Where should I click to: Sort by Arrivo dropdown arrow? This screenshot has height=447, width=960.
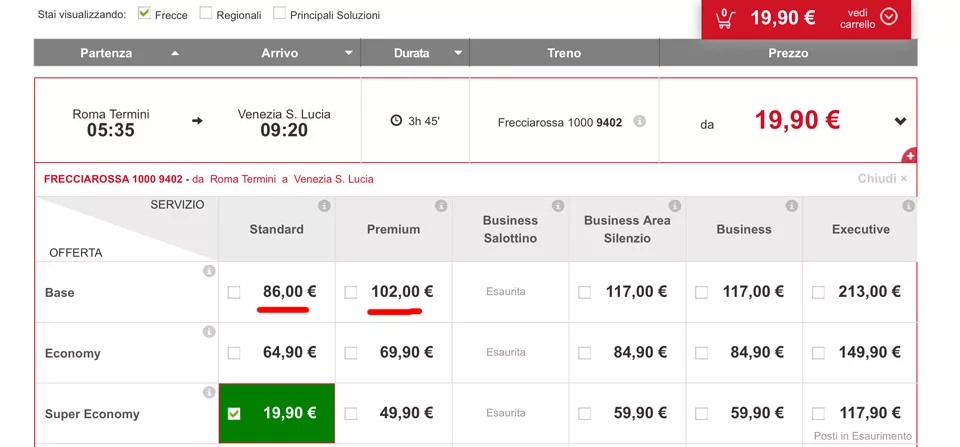tap(348, 53)
